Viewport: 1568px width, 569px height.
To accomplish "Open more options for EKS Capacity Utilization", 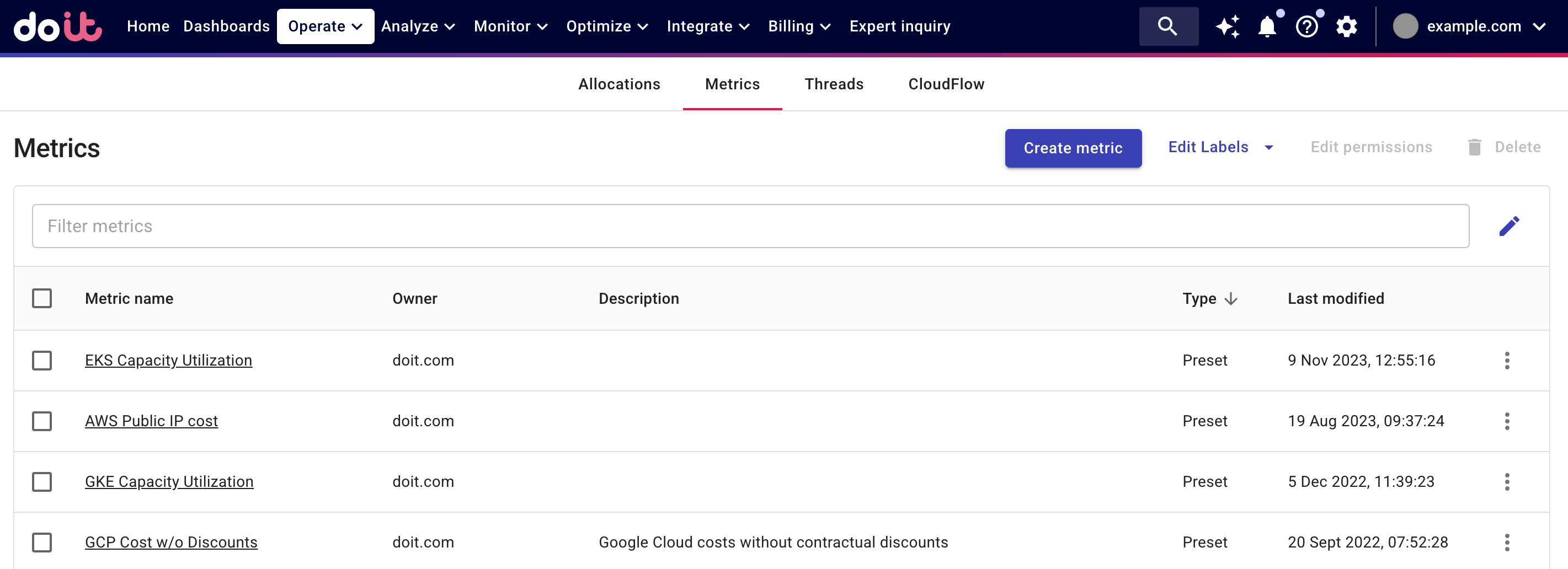I will pyautogui.click(x=1507, y=360).
